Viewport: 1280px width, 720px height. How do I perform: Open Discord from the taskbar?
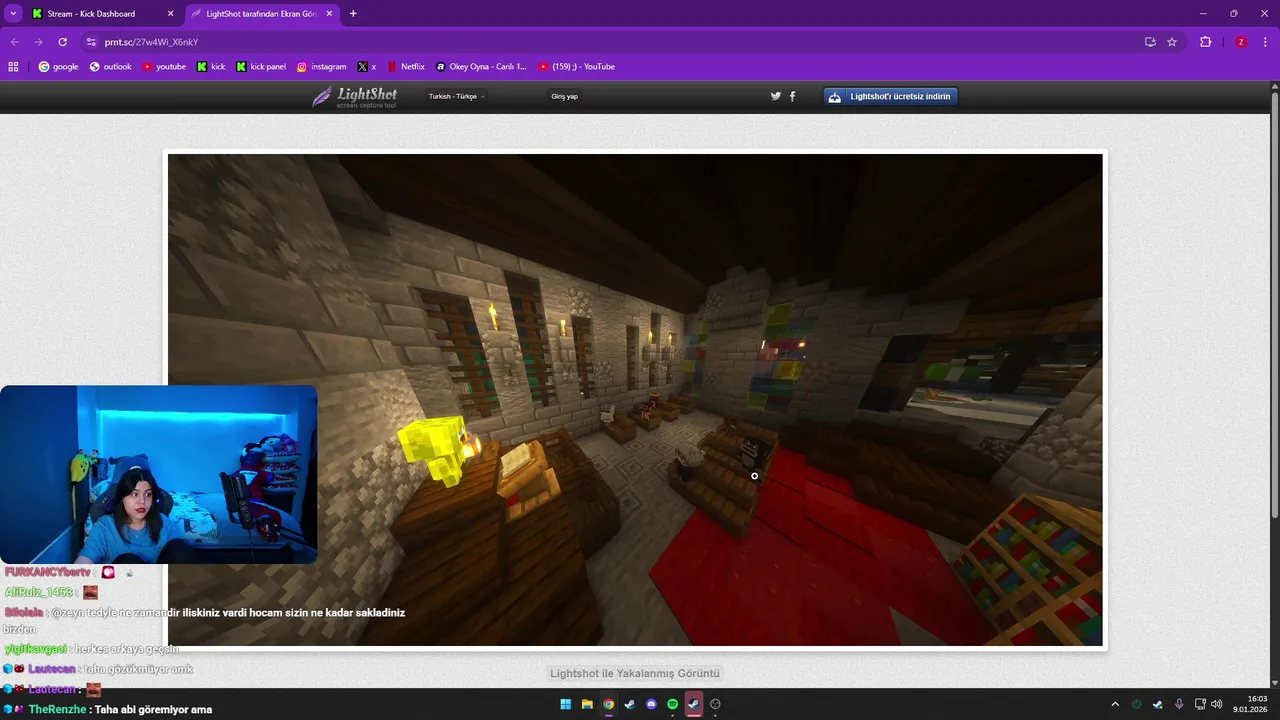(651, 704)
